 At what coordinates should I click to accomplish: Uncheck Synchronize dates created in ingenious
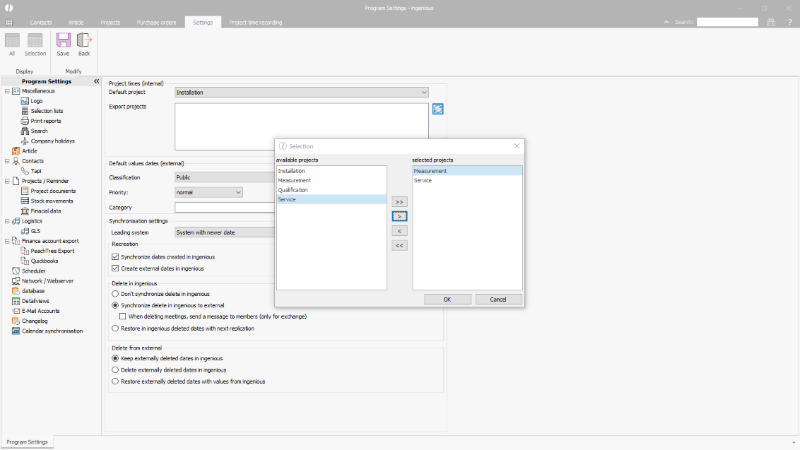pyautogui.click(x=113, y=257)
